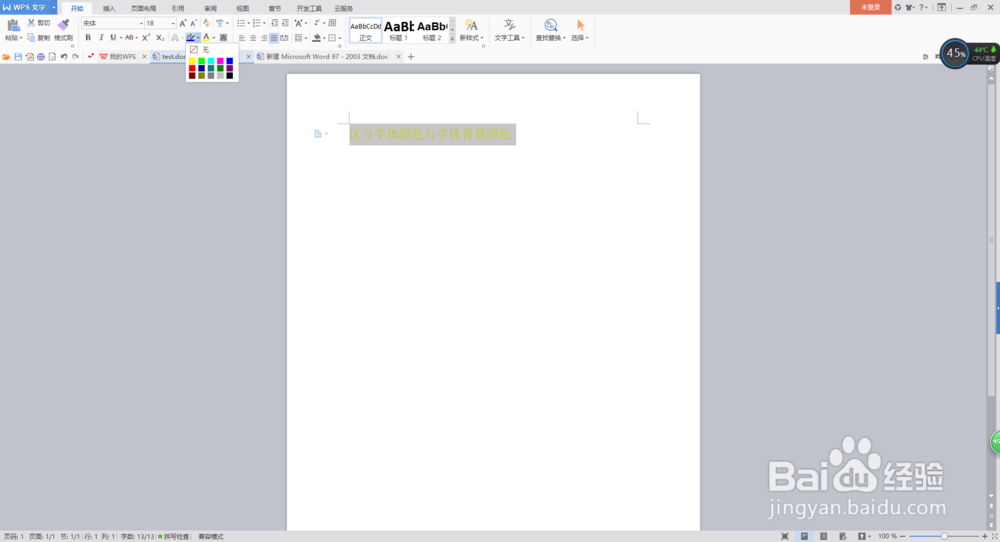1000x542 pixels.
Task: Apply the font color A icon
Action: pos(206,38)
